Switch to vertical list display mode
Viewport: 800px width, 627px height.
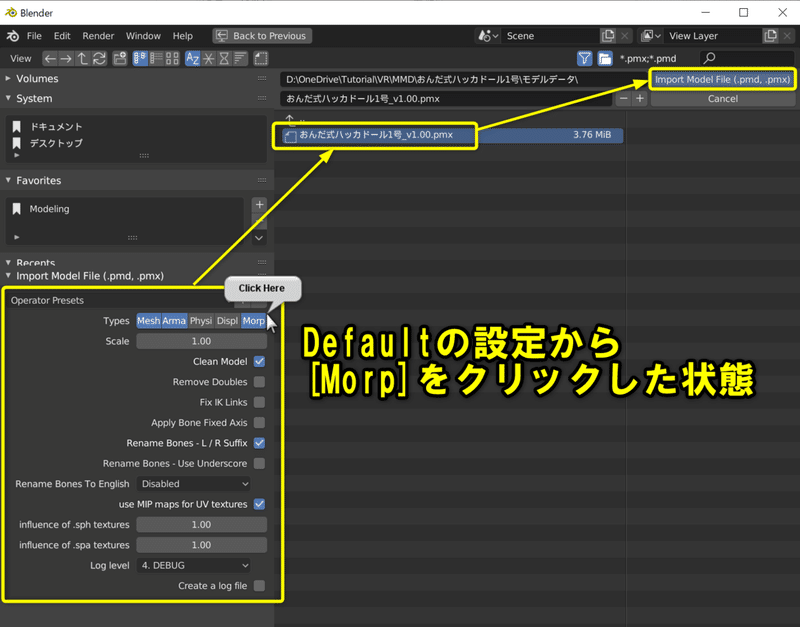(140, 59)
